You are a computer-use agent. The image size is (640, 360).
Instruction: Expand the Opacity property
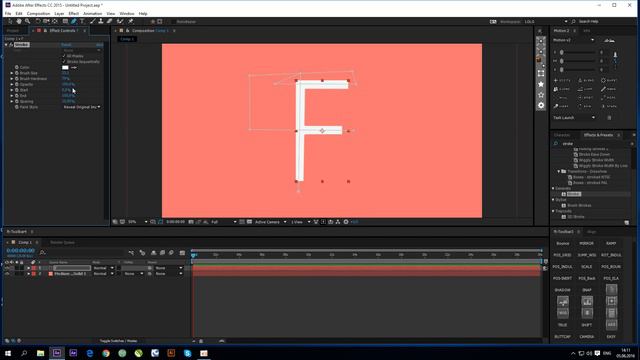click(x=12, y=84)
